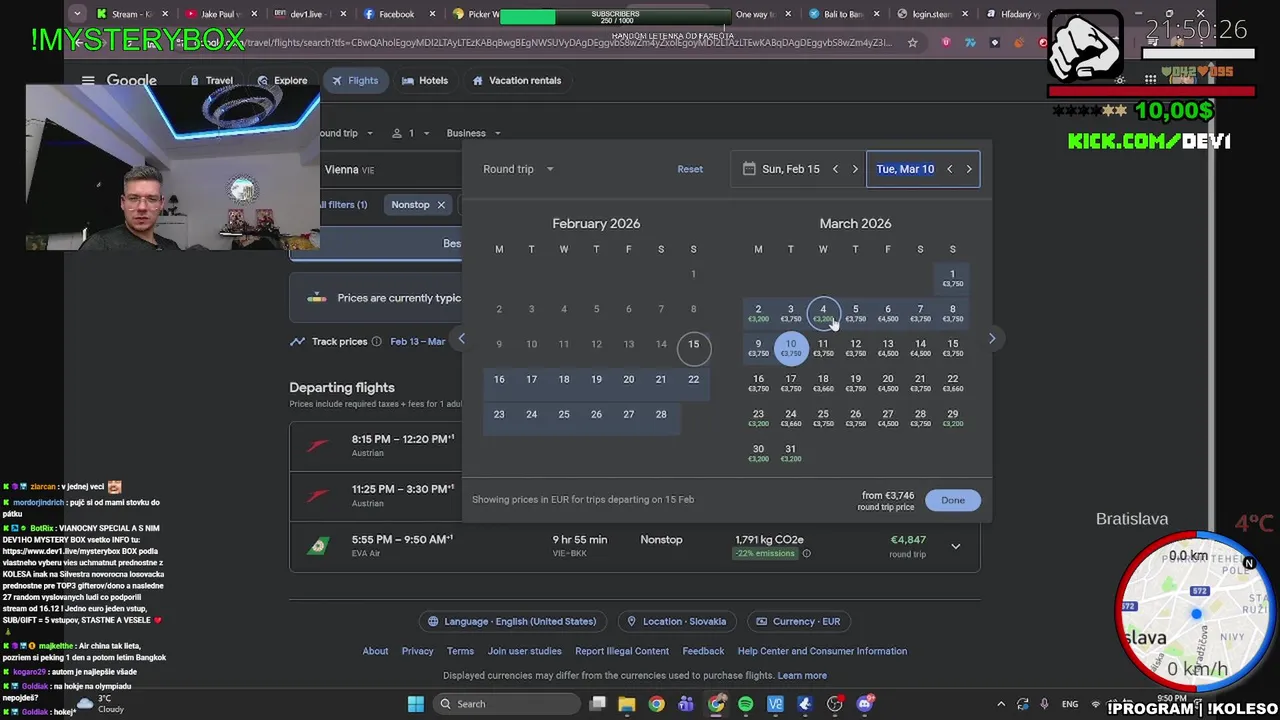Click the Tue, Mar 10 return date field
The height and width of the screenshot is (720, 1280).
(905, 169)
